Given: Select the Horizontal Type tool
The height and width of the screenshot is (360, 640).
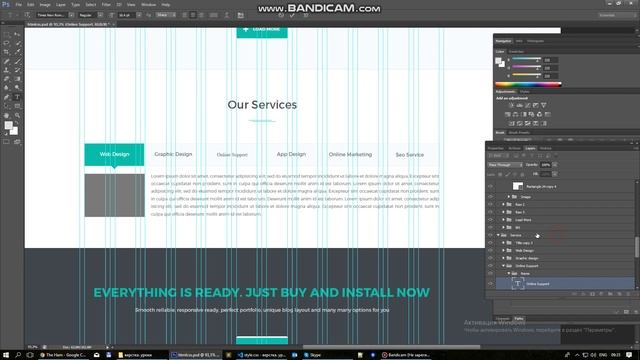Looking at the screenshot, I should 17,97.
